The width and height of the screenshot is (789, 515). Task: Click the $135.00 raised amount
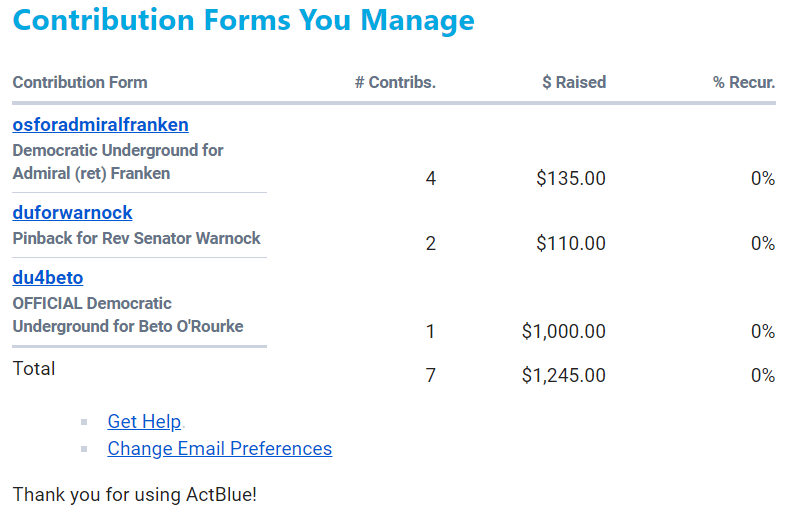pos(570,179)
